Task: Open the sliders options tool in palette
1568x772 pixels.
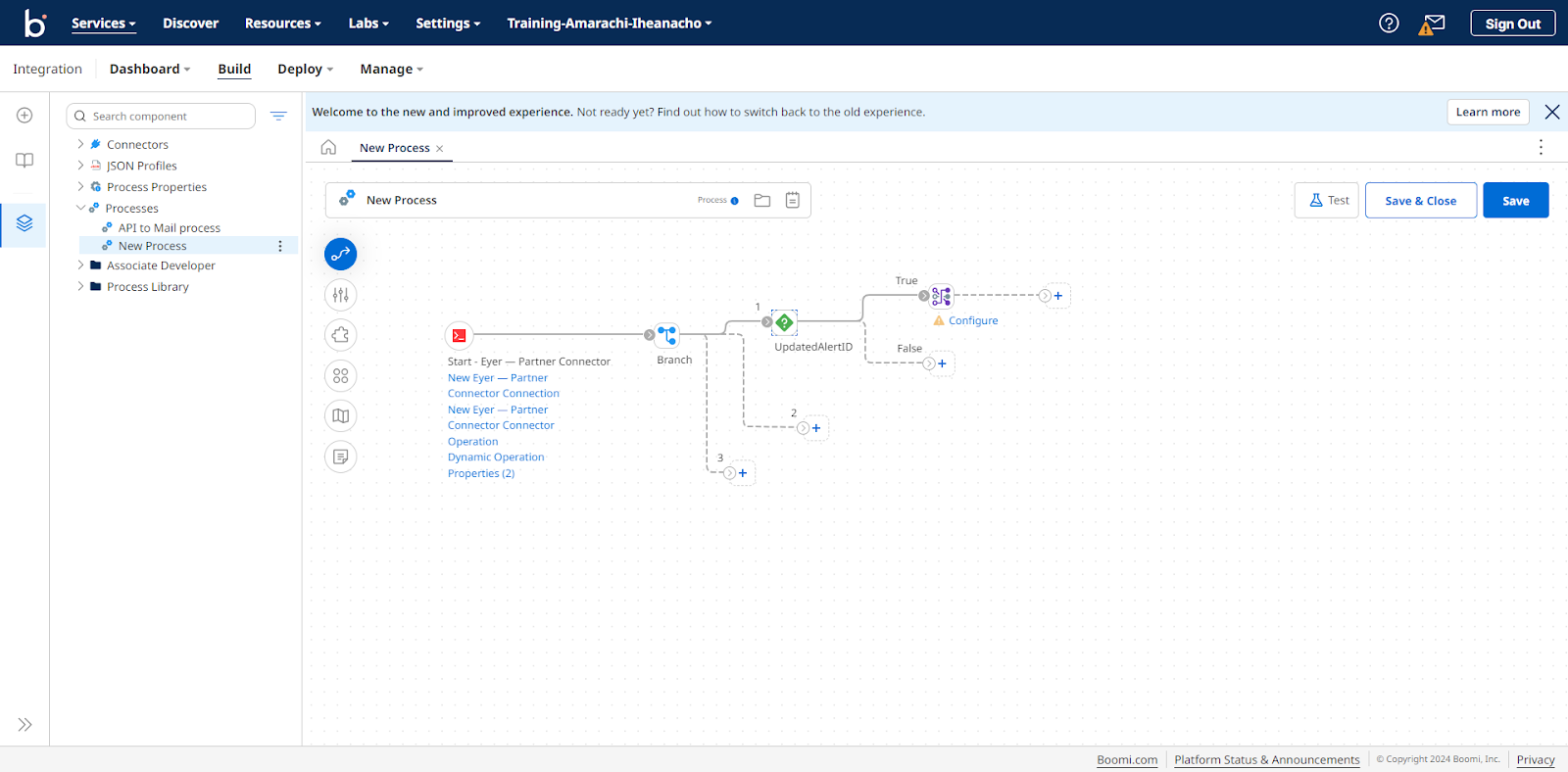Action: pos(341,295)
